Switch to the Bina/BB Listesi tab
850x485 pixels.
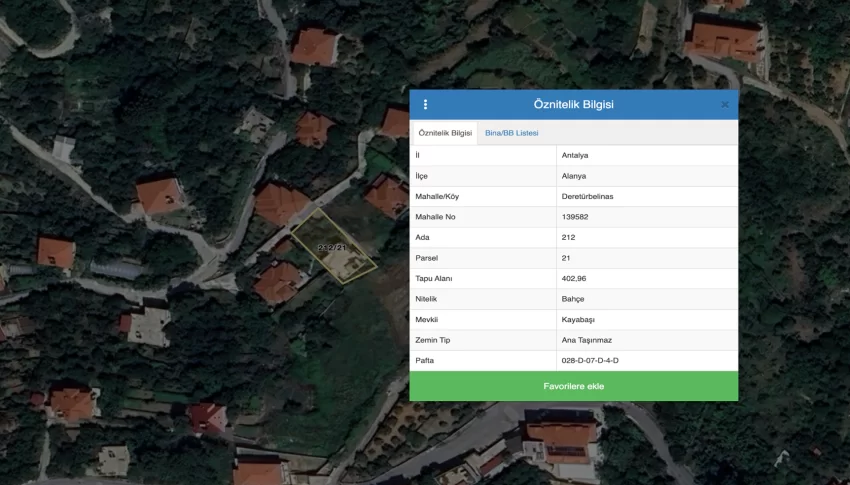pyautogui.click(x=511, y=133)
